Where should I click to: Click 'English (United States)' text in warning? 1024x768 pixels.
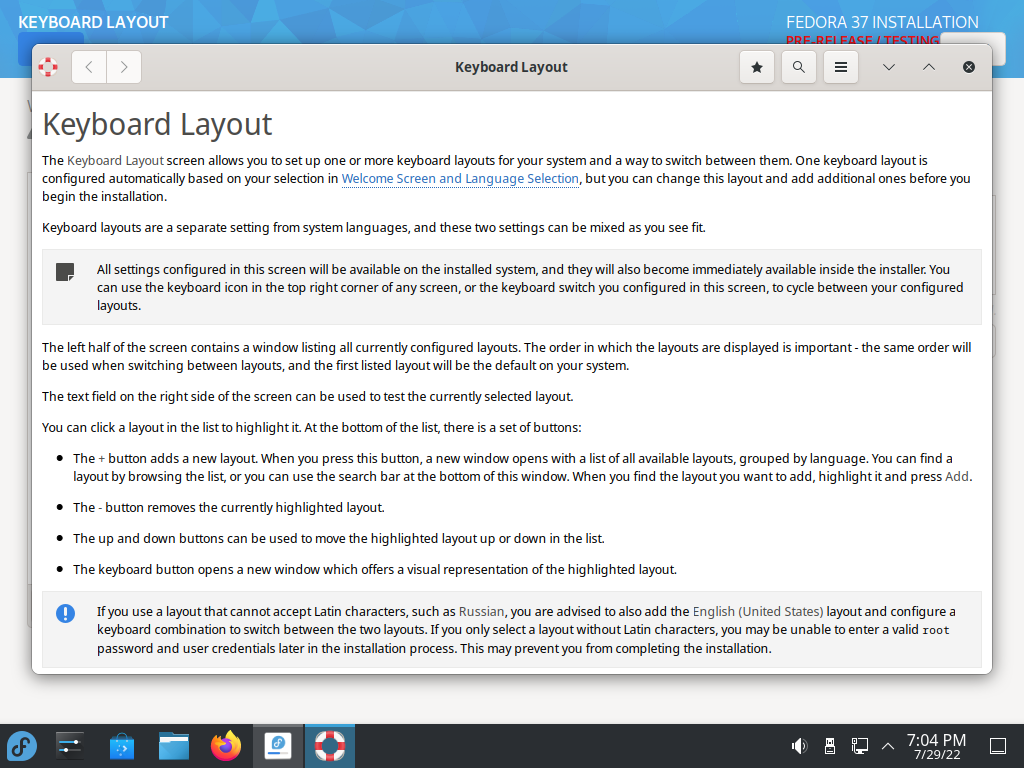(758, 611)
